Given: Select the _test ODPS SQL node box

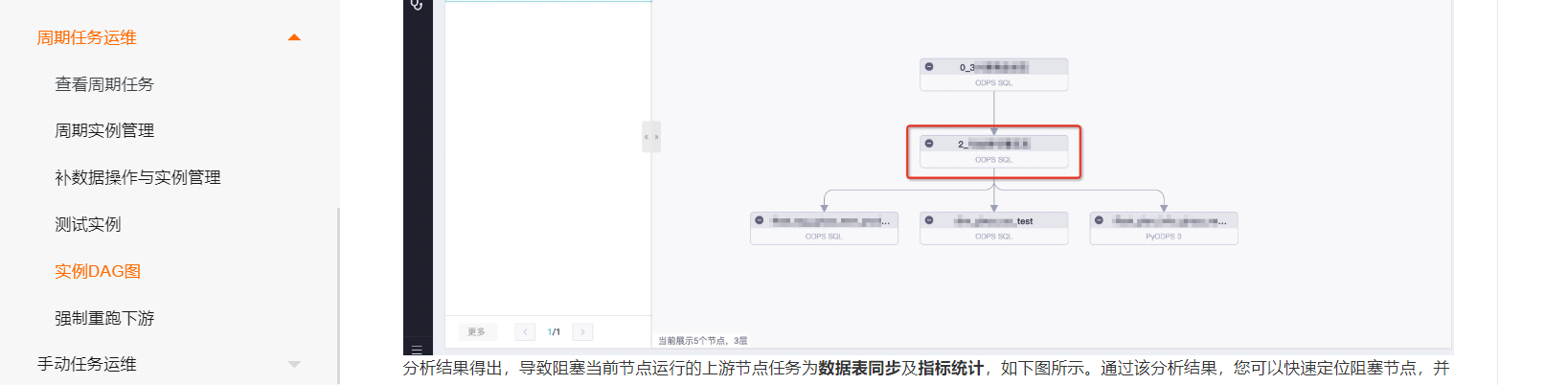Looking at the screenshot, I should [993, 228].
